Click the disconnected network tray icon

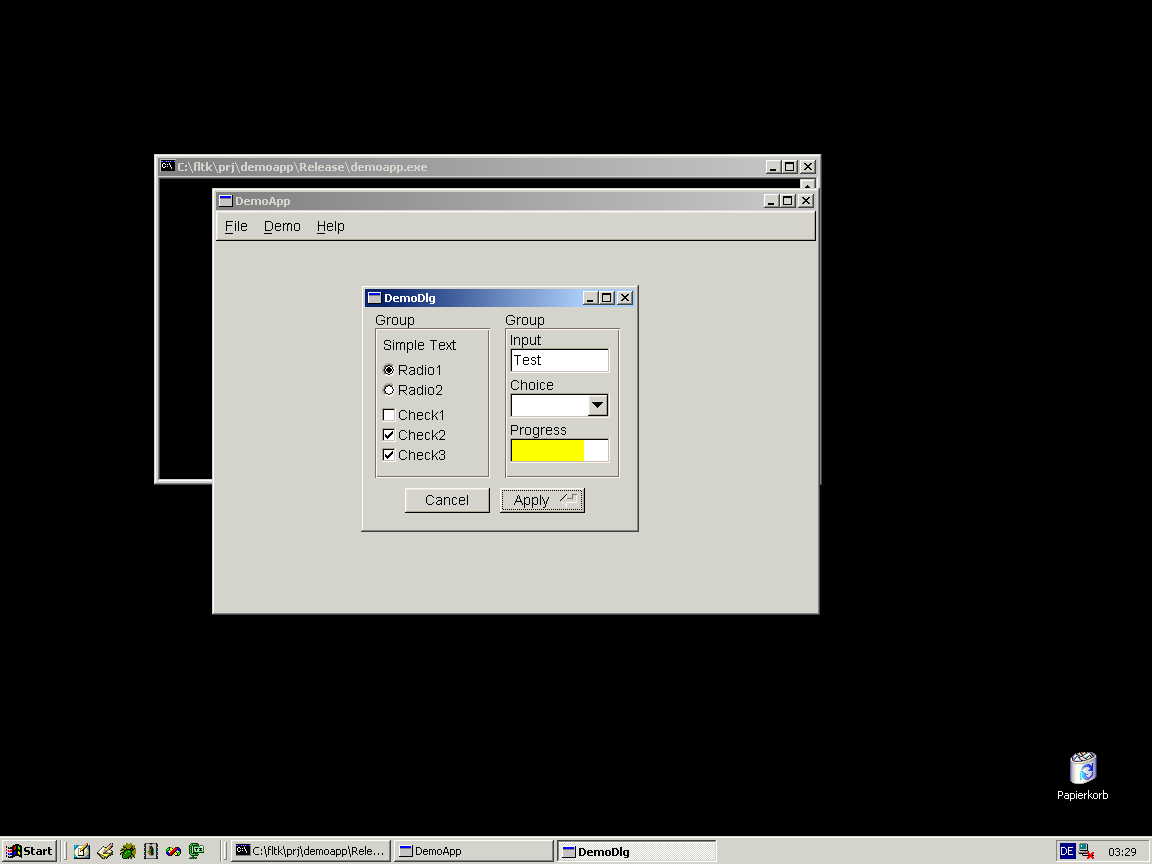[x=1086, y=851]
